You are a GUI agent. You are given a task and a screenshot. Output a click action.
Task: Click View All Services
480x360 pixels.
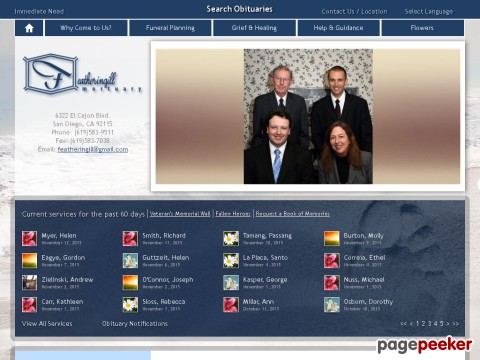(47, 324)
